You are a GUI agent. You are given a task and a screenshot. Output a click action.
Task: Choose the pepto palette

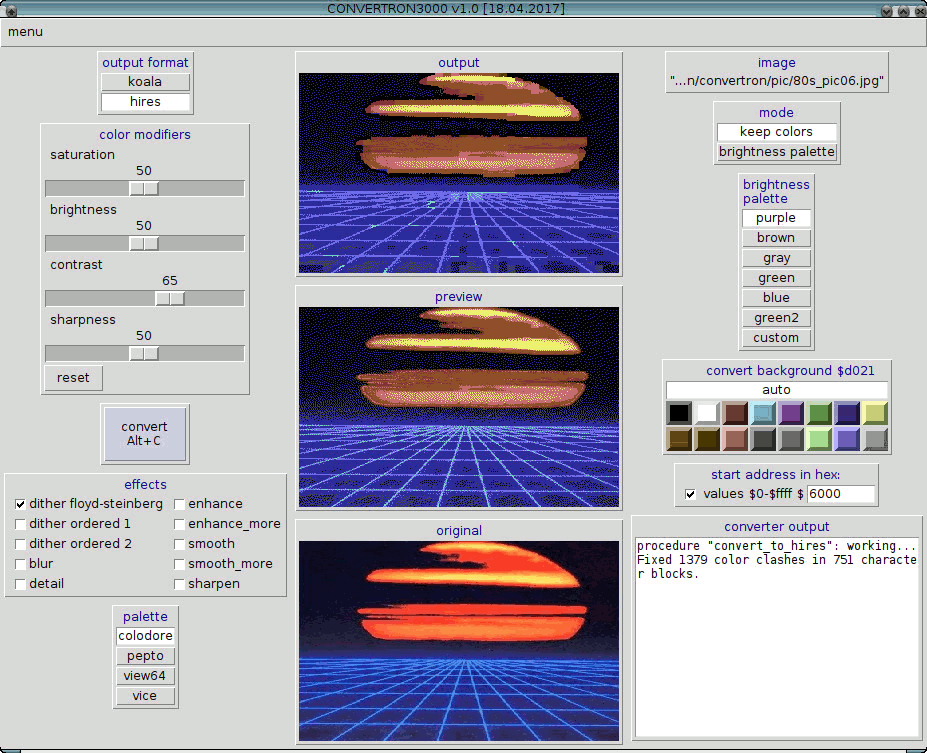coord(145,656)
